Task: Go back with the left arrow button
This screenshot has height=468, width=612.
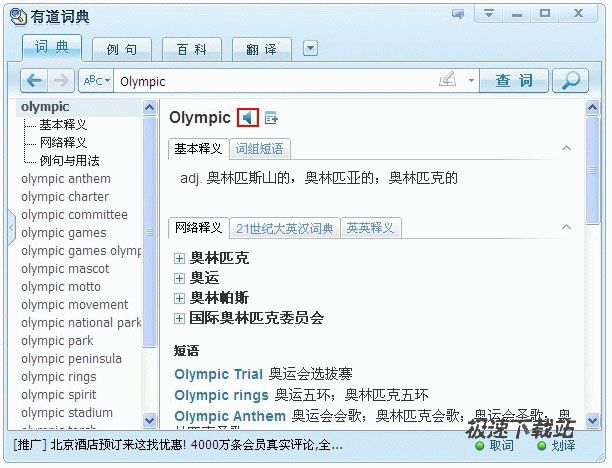Action: (x=34, y=81)
